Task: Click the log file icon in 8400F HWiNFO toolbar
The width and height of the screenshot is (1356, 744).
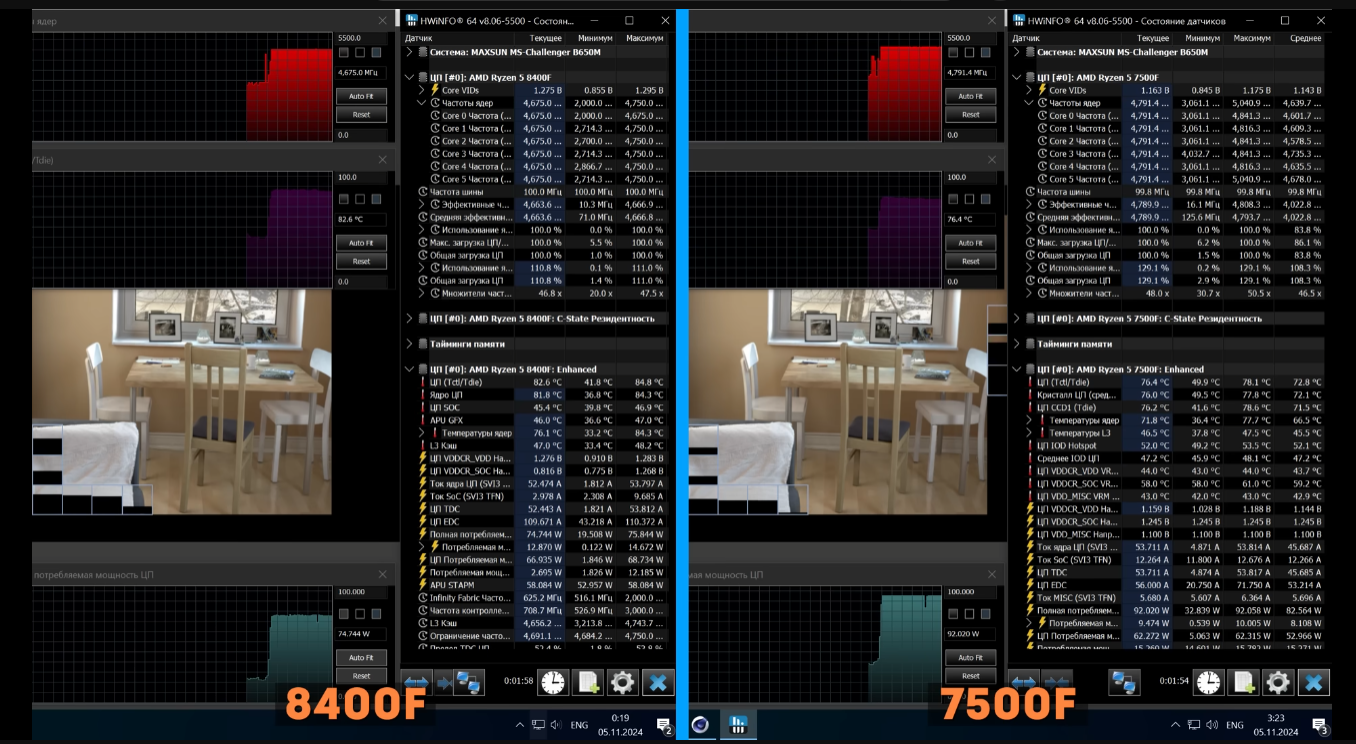Action: (x=587, y=683)
